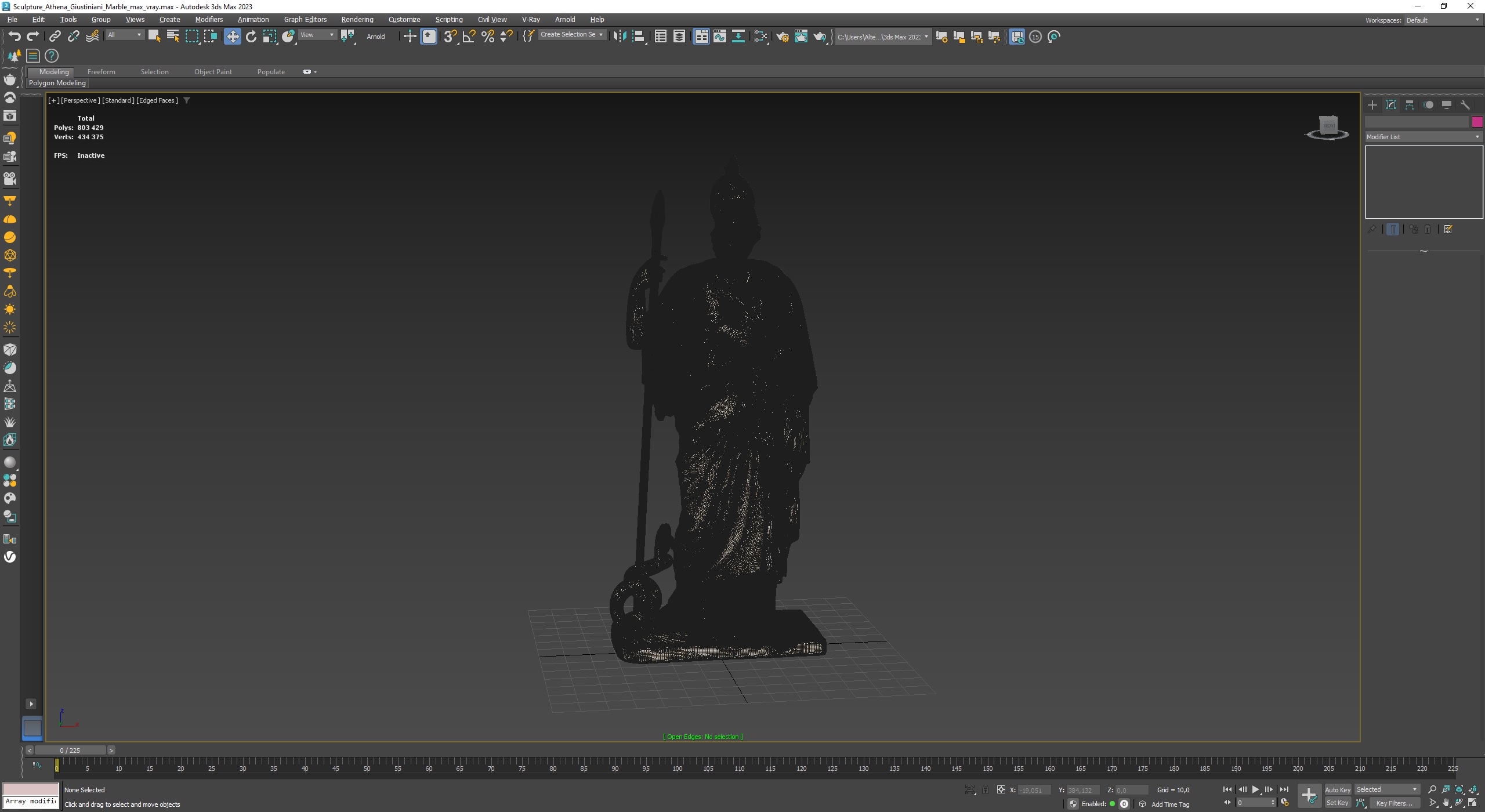
Task: Open the Schematic View icon
Action: point(738,37)
